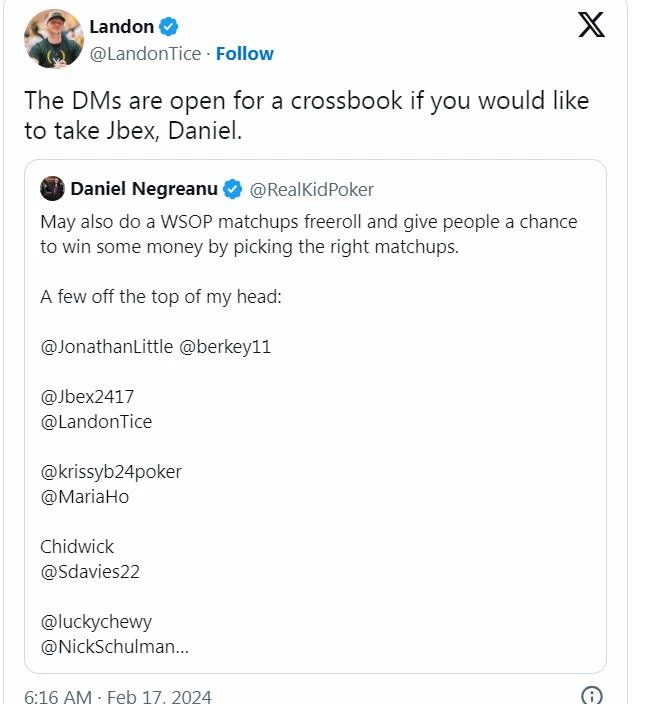Click the X logo icon

coord(591,26)
